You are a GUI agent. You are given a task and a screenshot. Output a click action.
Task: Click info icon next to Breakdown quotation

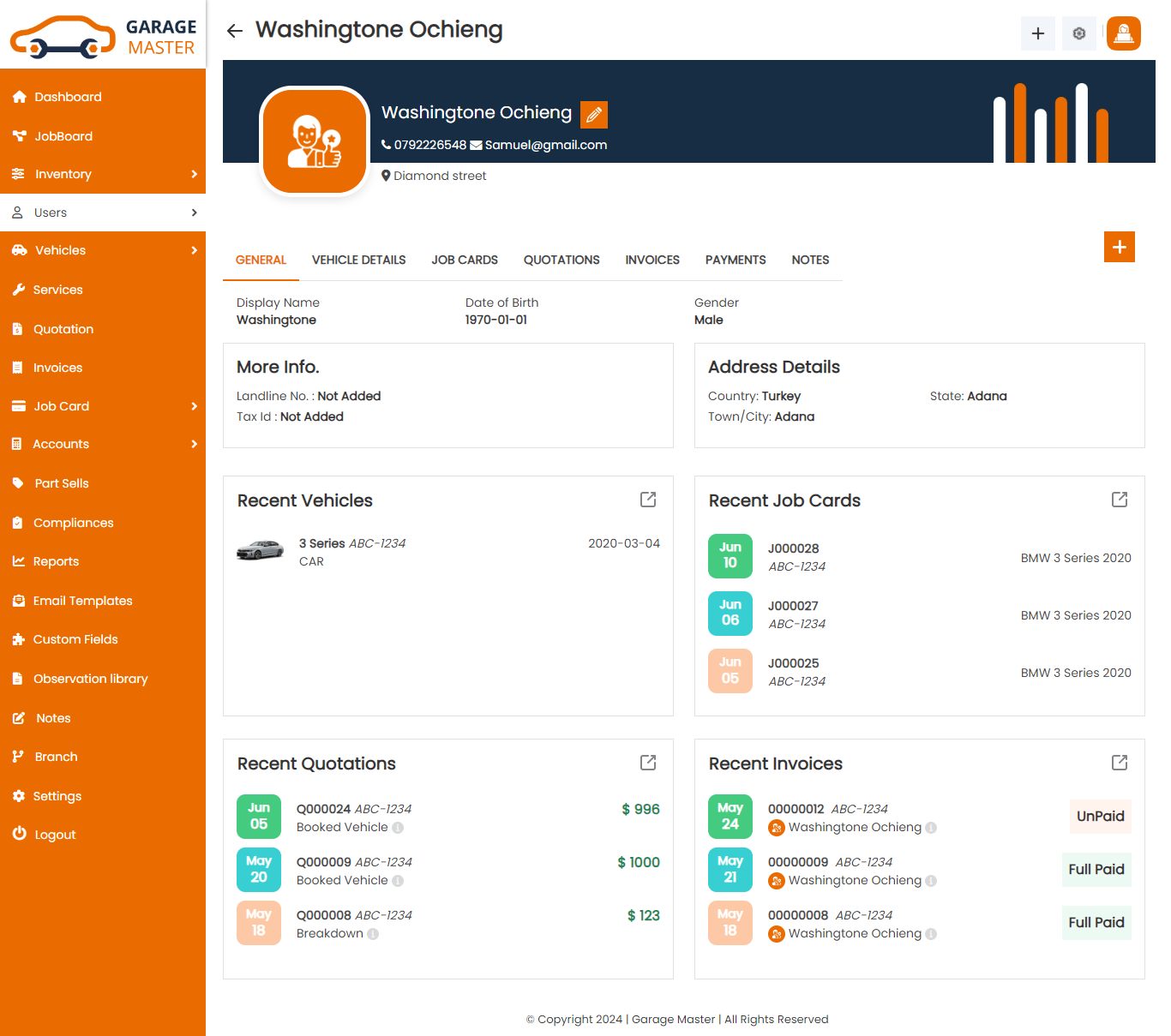pos(373,934)
